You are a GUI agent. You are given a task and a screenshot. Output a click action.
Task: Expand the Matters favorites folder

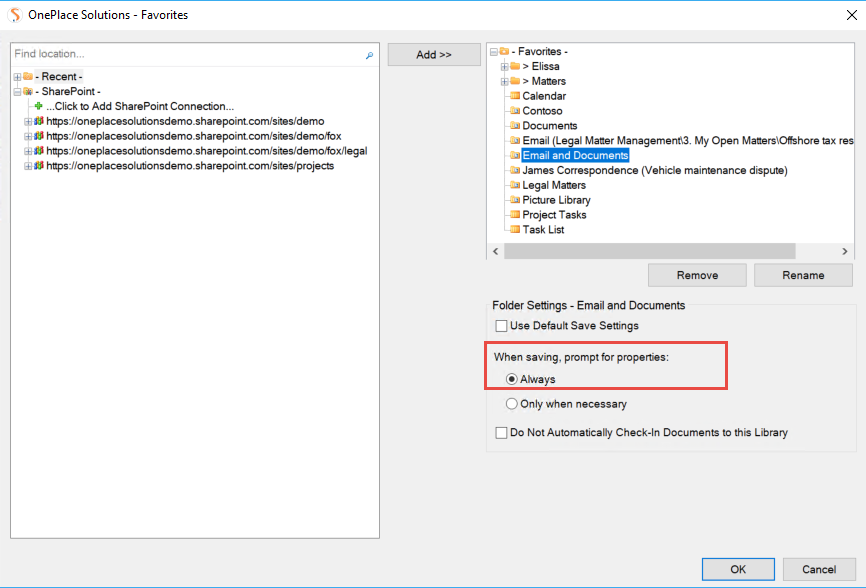[504, 82]
